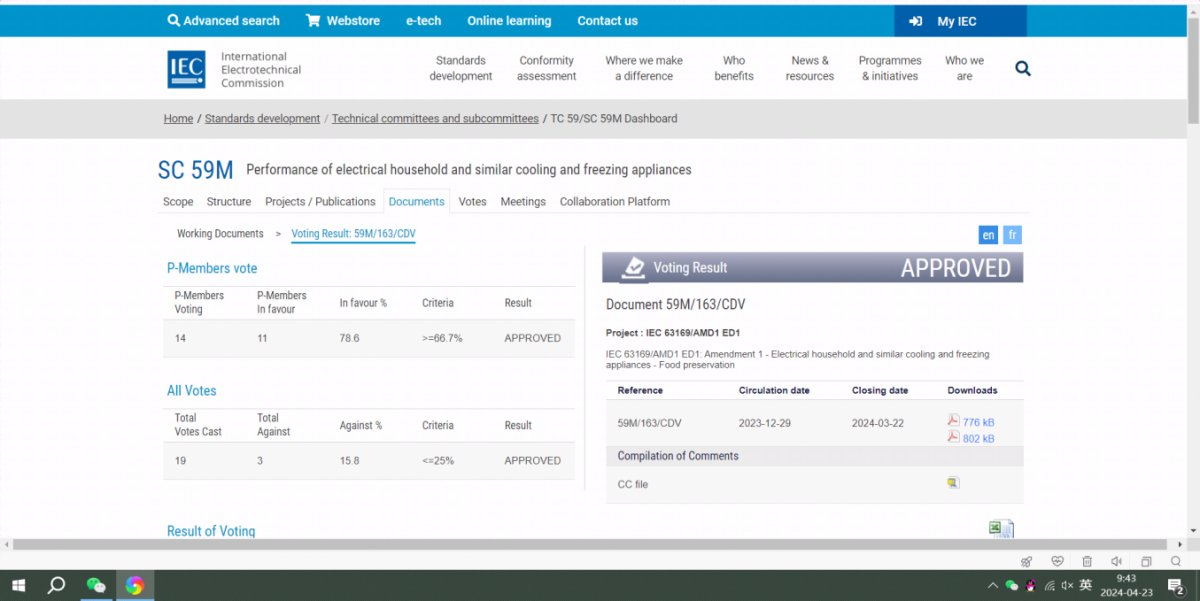Screen dimensions: 1200x601
Task: Show hidden system tray icons
Action: click(x=992, y=586)
